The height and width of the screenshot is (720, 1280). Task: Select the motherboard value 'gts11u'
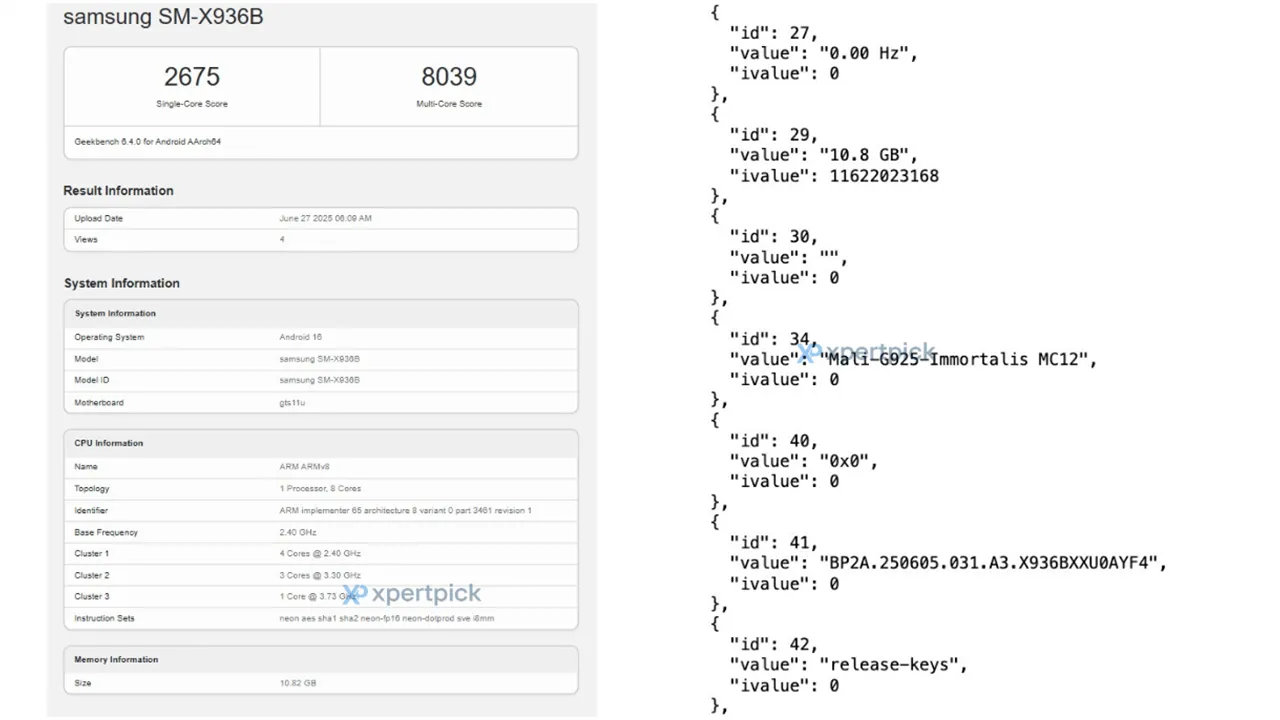pos(292,403)
